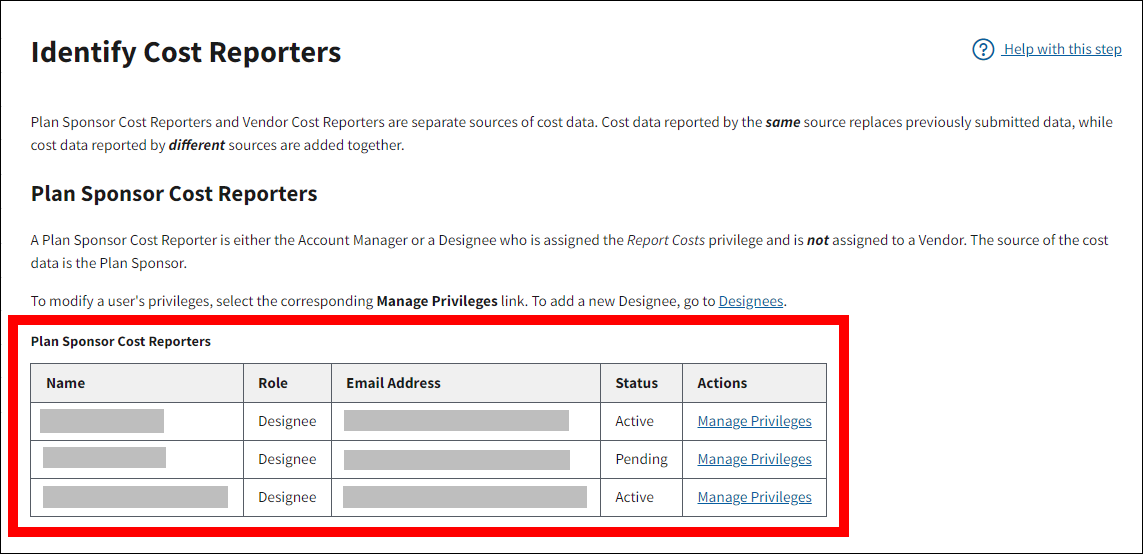Screen dimensions: 1143x554
Task: Select the Designee role cell in the third row
Action: pos(287,498)
